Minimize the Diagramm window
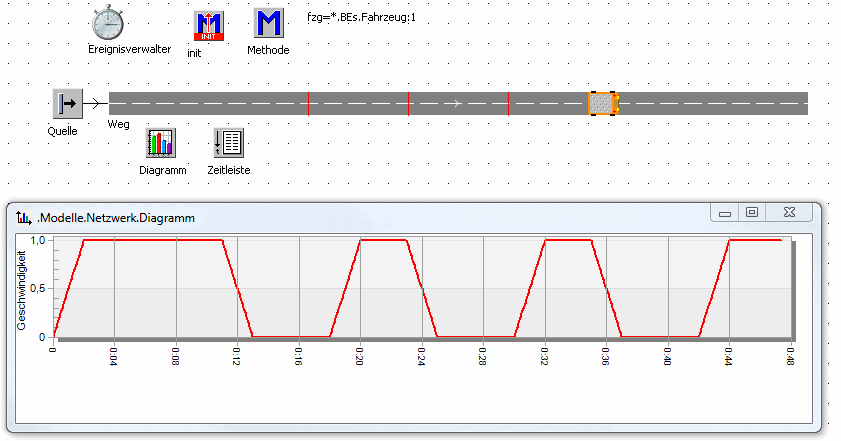Screen dimensions: 841x441 point(725,212)
